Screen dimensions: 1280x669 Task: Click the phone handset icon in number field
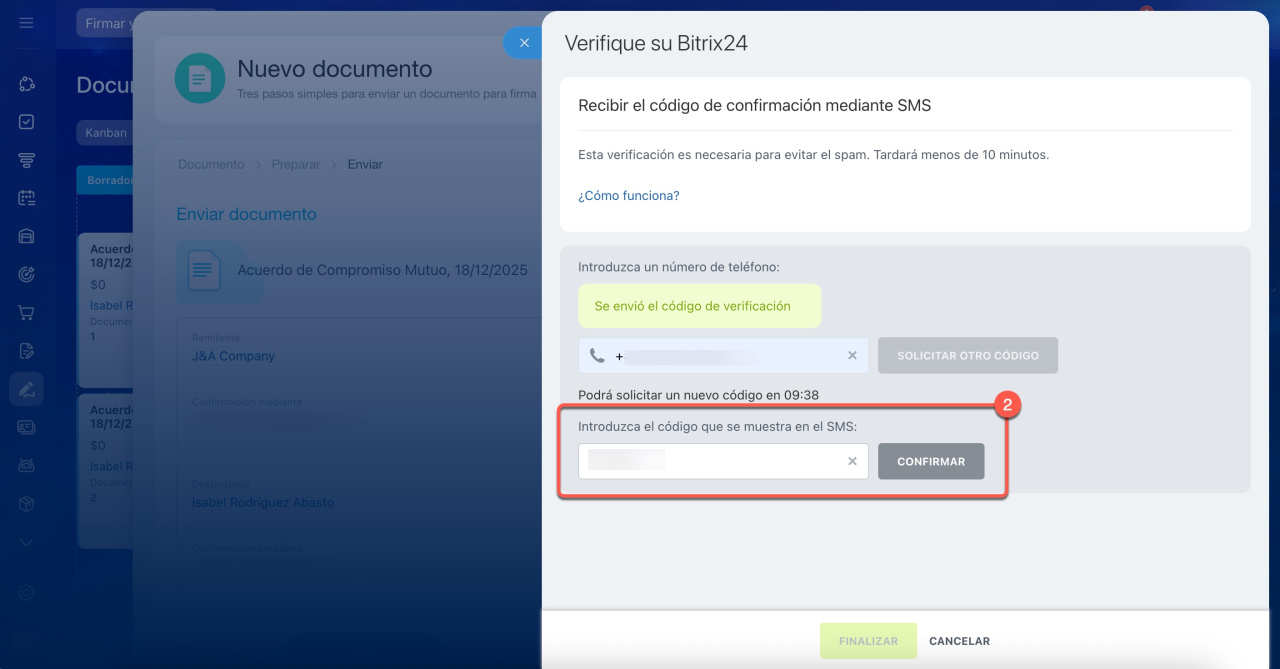coord(597,355)
